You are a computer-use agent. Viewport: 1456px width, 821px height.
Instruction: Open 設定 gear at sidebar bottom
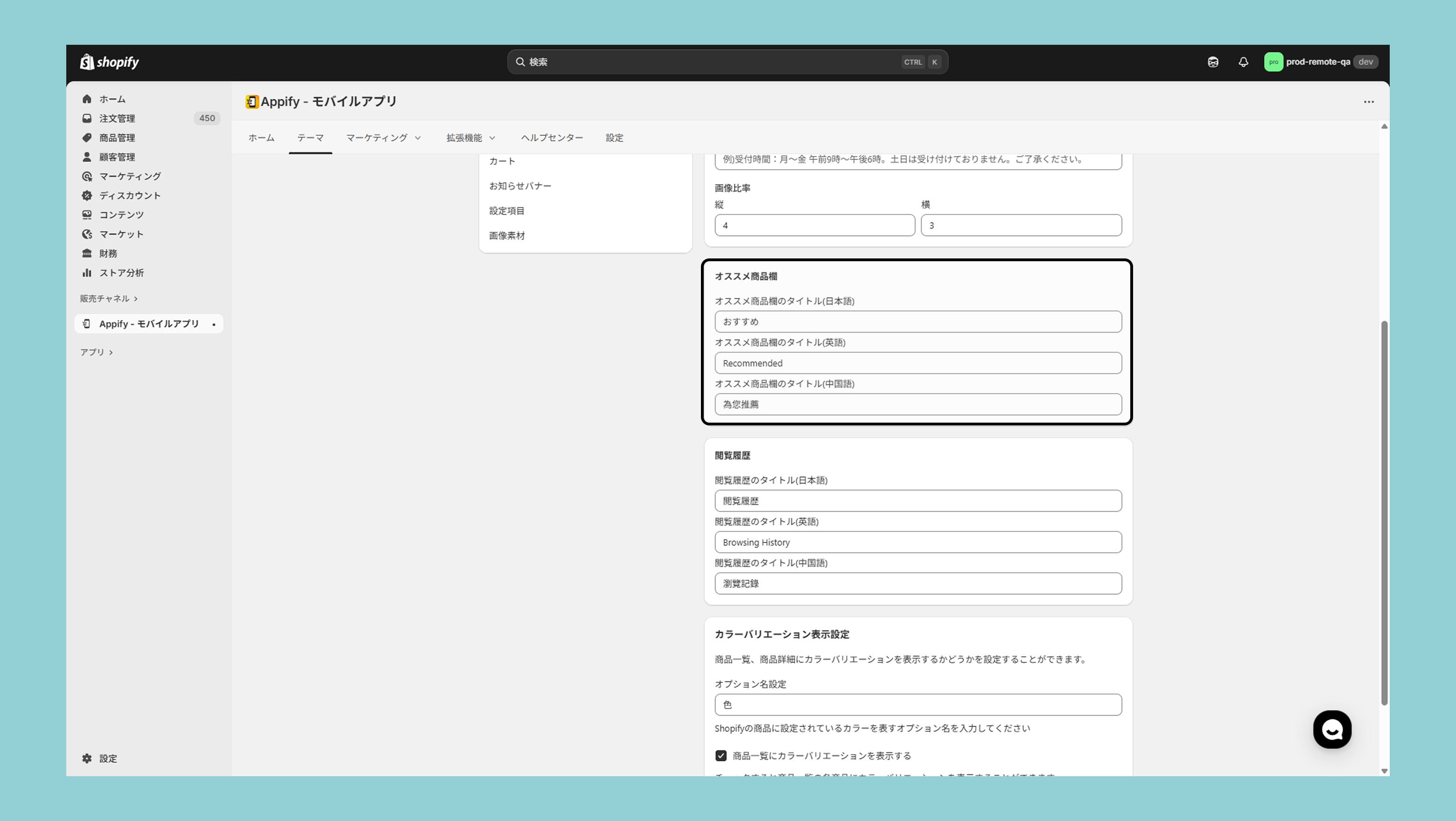(101, 758)
